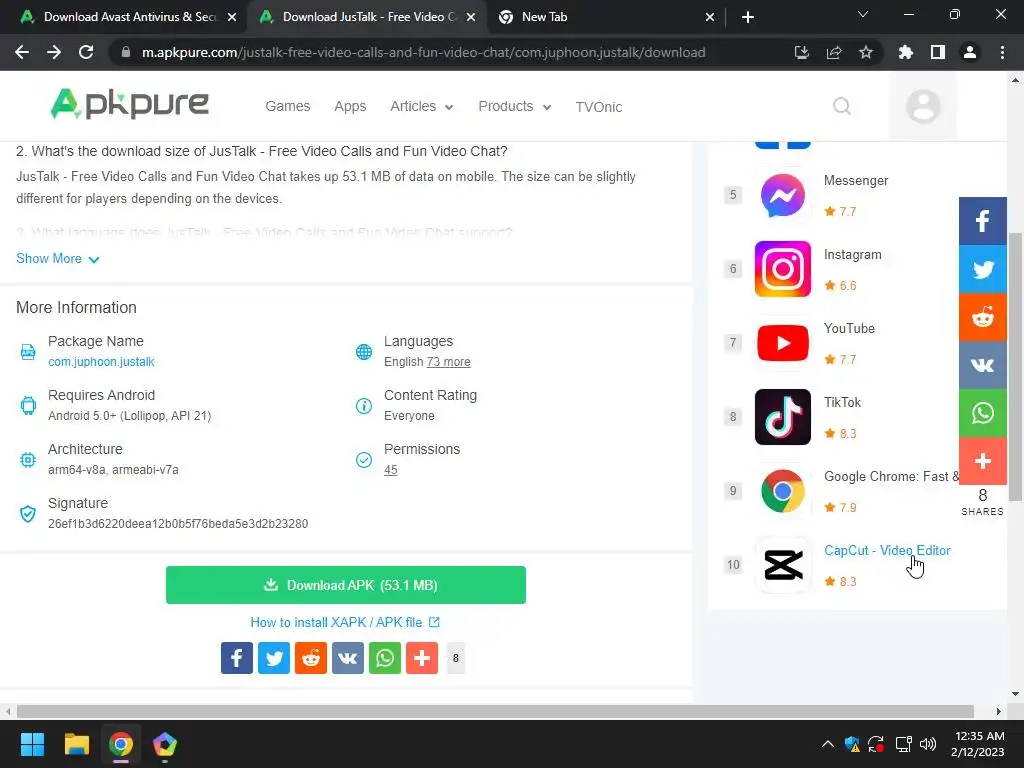Viewport: 1024px width, 768px height.
Task: Click the plus share icon below download
Action: [x=422, y=658]
